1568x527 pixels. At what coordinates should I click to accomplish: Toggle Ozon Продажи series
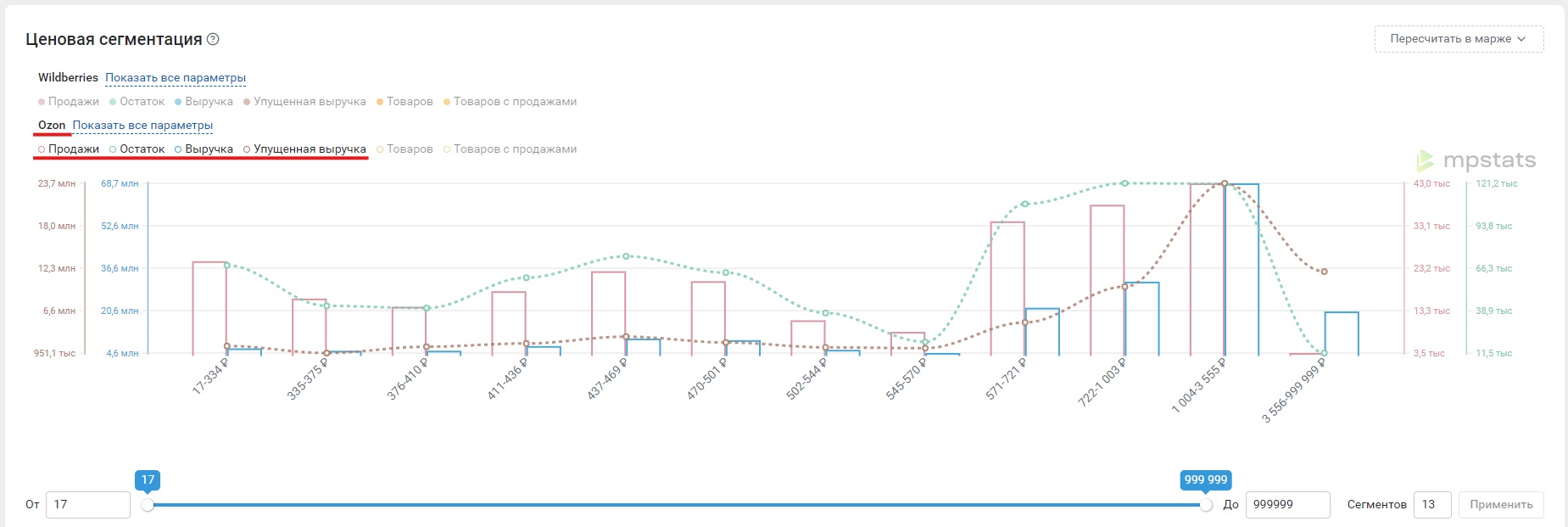tap(69, 149)
